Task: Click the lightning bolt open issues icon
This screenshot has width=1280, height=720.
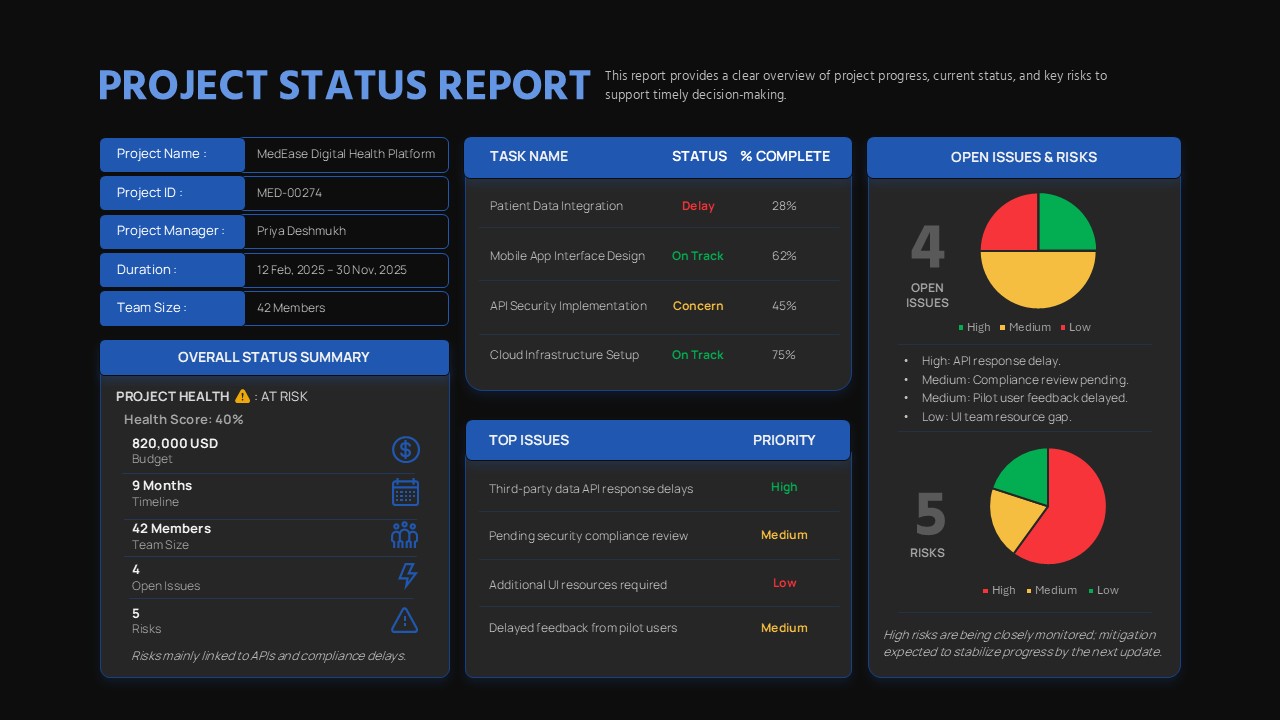Action: coord(407,576)
